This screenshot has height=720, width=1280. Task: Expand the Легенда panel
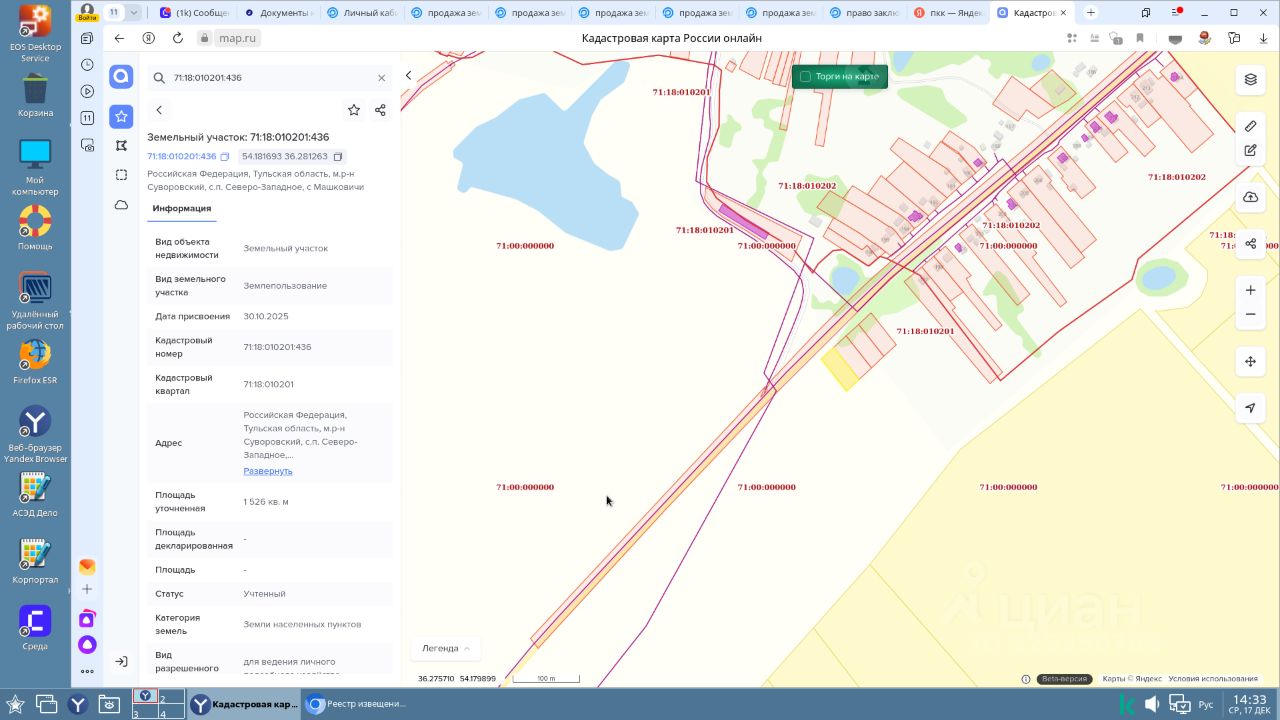(445, 648)
